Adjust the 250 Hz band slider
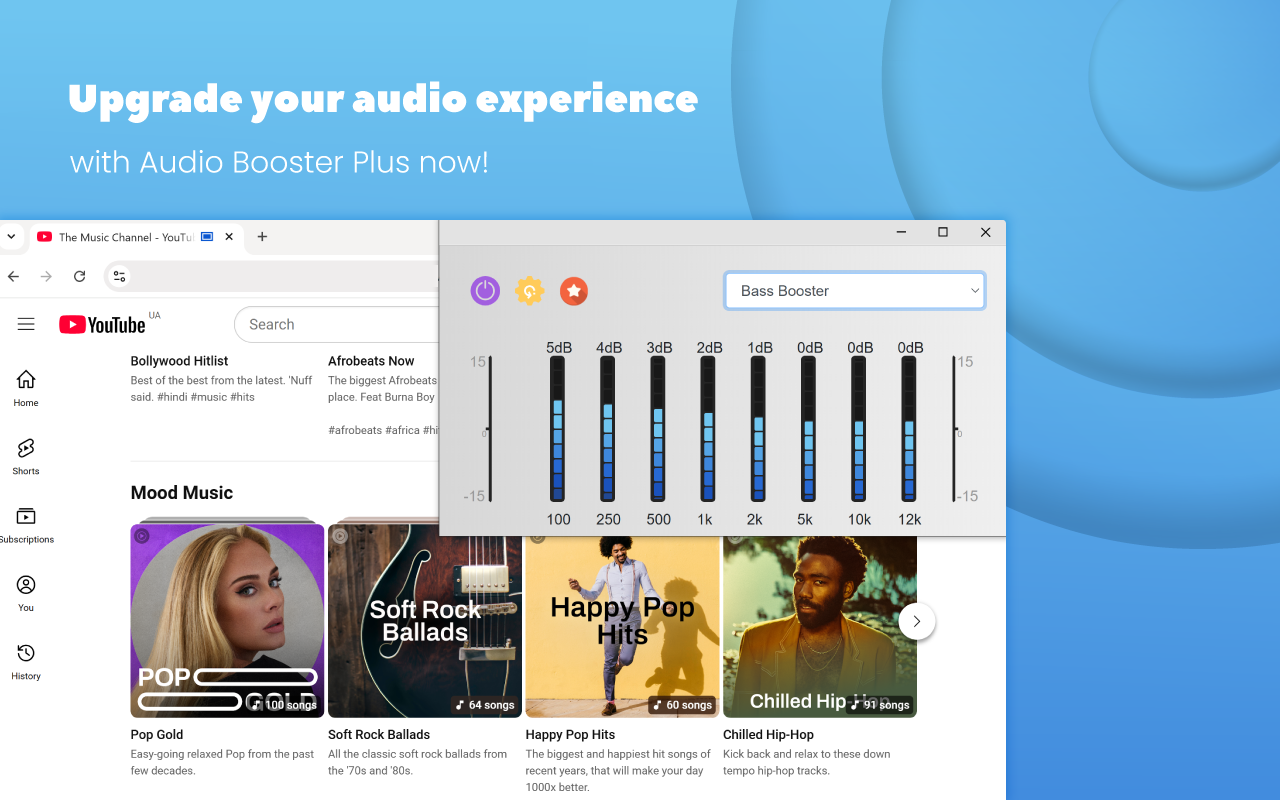The image size is (1280, 800). tap(608, 429)
